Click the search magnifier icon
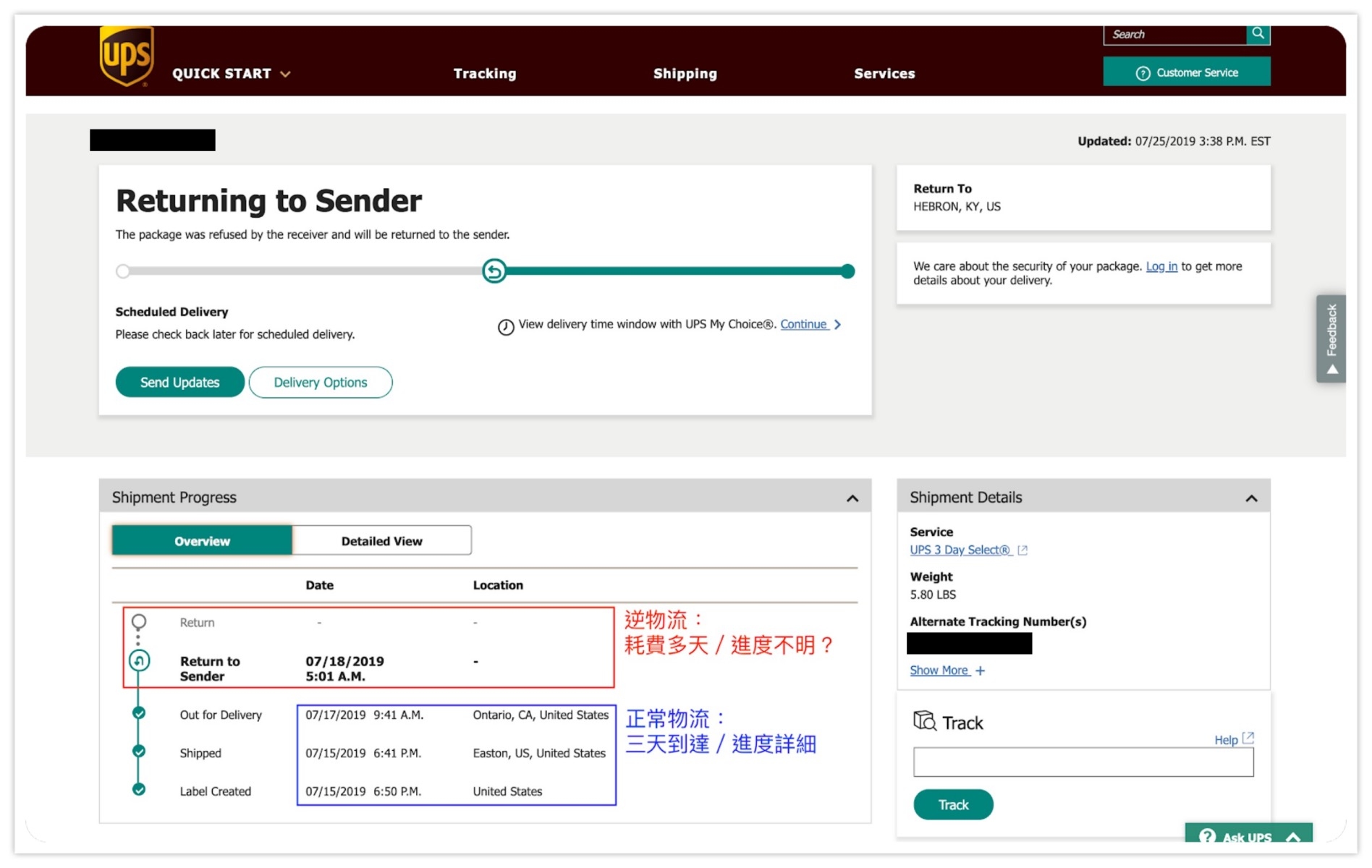This screenshot has width=1372, height=868. pos(1258,34)
